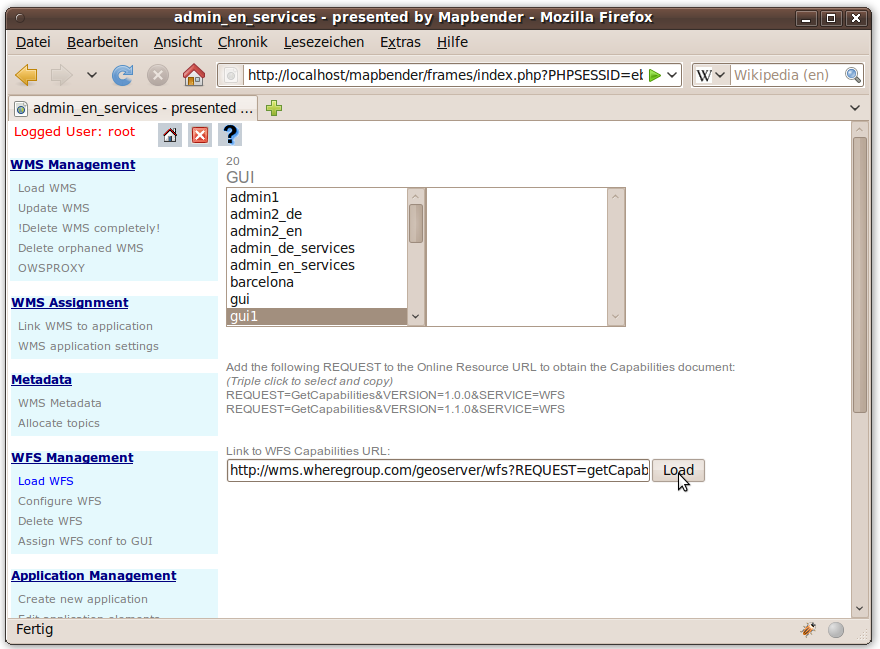Open Create new application link
Screen dimensions: 880x649
pos(83,599)
